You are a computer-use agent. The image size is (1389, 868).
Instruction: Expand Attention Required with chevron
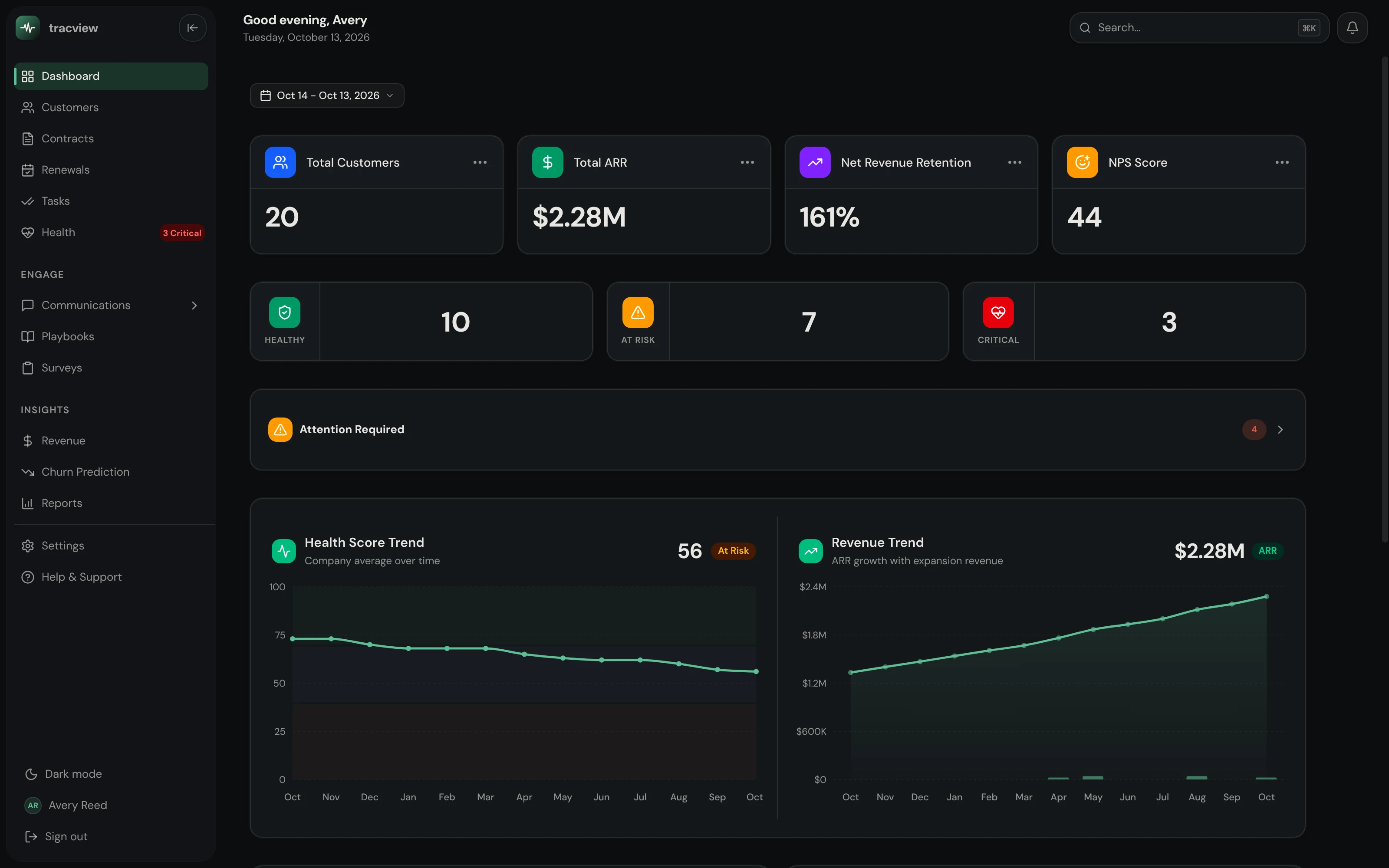coord(1280,429)
